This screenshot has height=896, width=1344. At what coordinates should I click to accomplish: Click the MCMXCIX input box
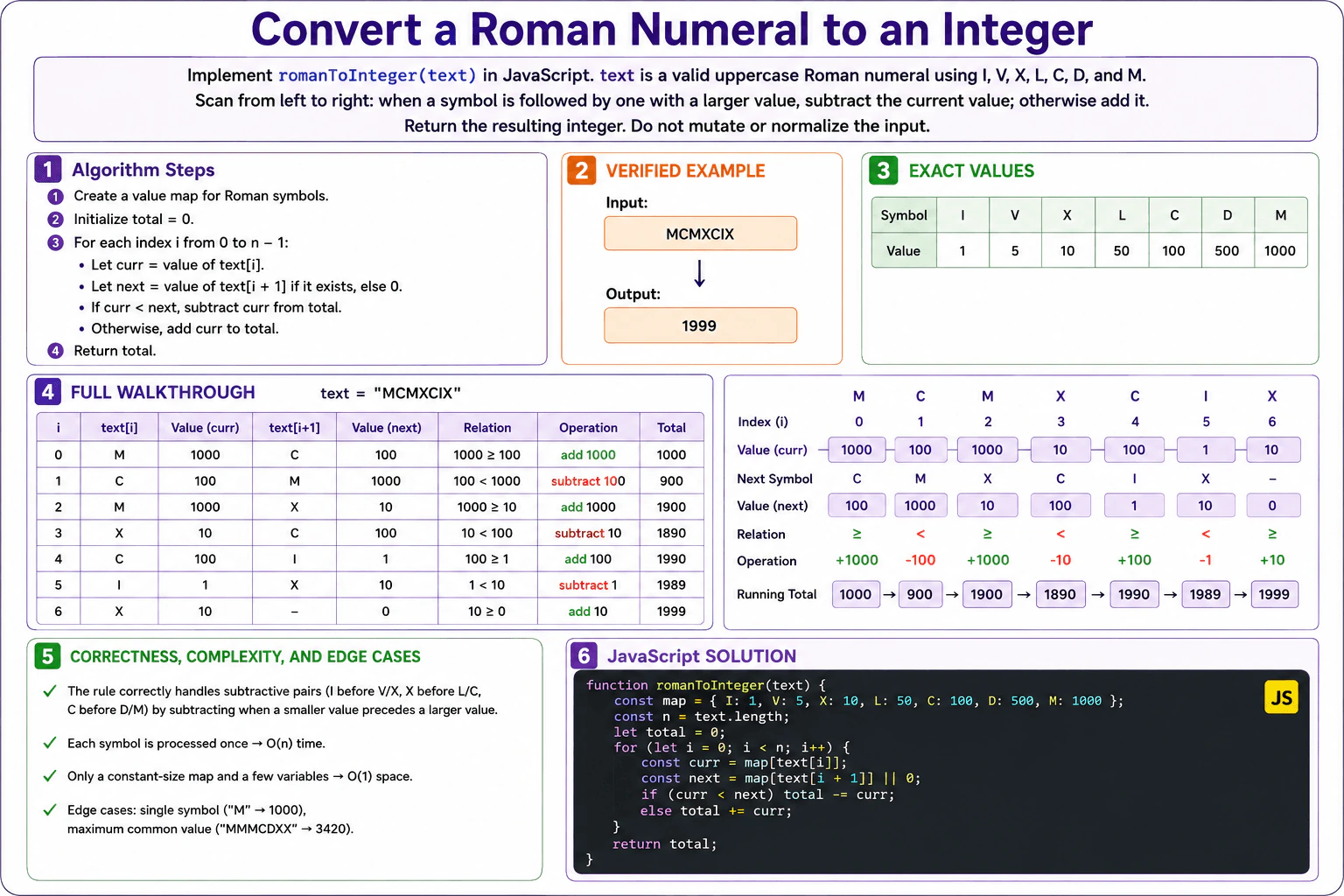pyautogui.click(x=700, y=234)
